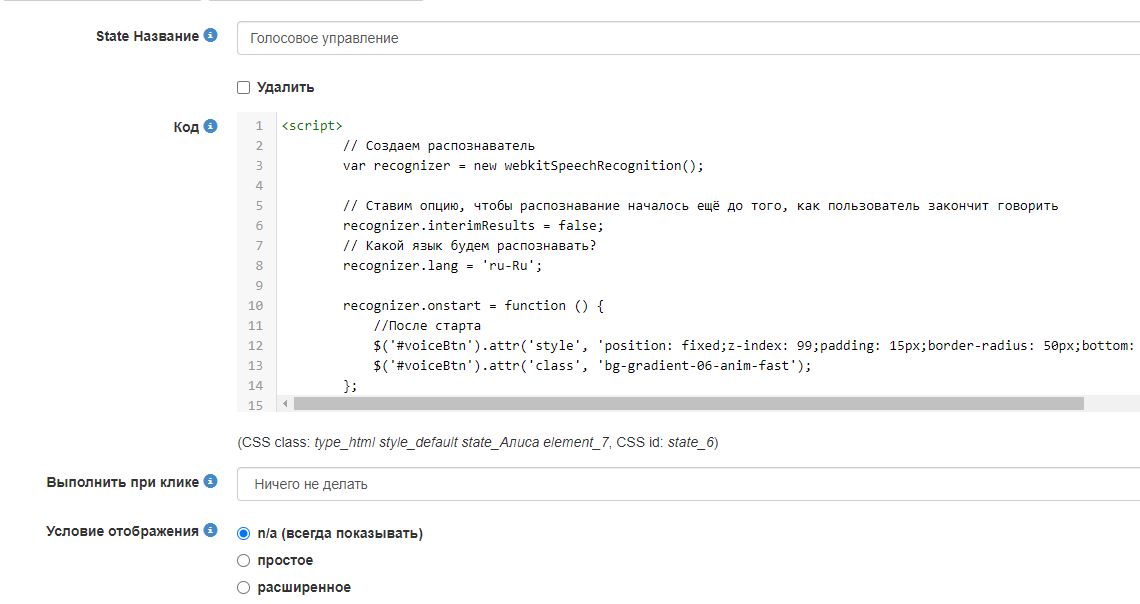Click line recognizer.onstart = function () {
The width and height of the screenshot is (1140, 604).
[x=473, y=305]
